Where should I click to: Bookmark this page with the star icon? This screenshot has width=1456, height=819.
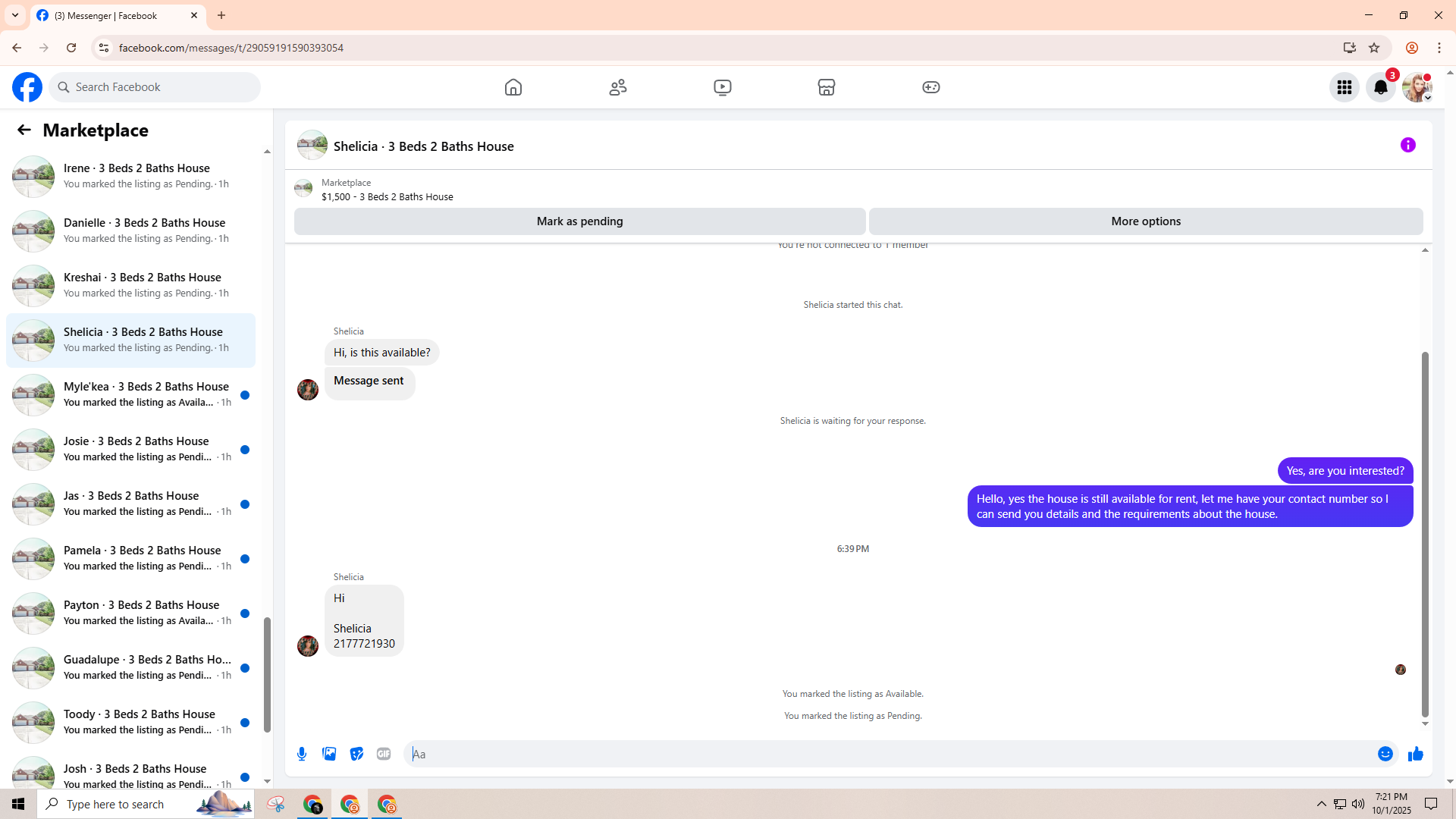click(x=1374, y=48)
